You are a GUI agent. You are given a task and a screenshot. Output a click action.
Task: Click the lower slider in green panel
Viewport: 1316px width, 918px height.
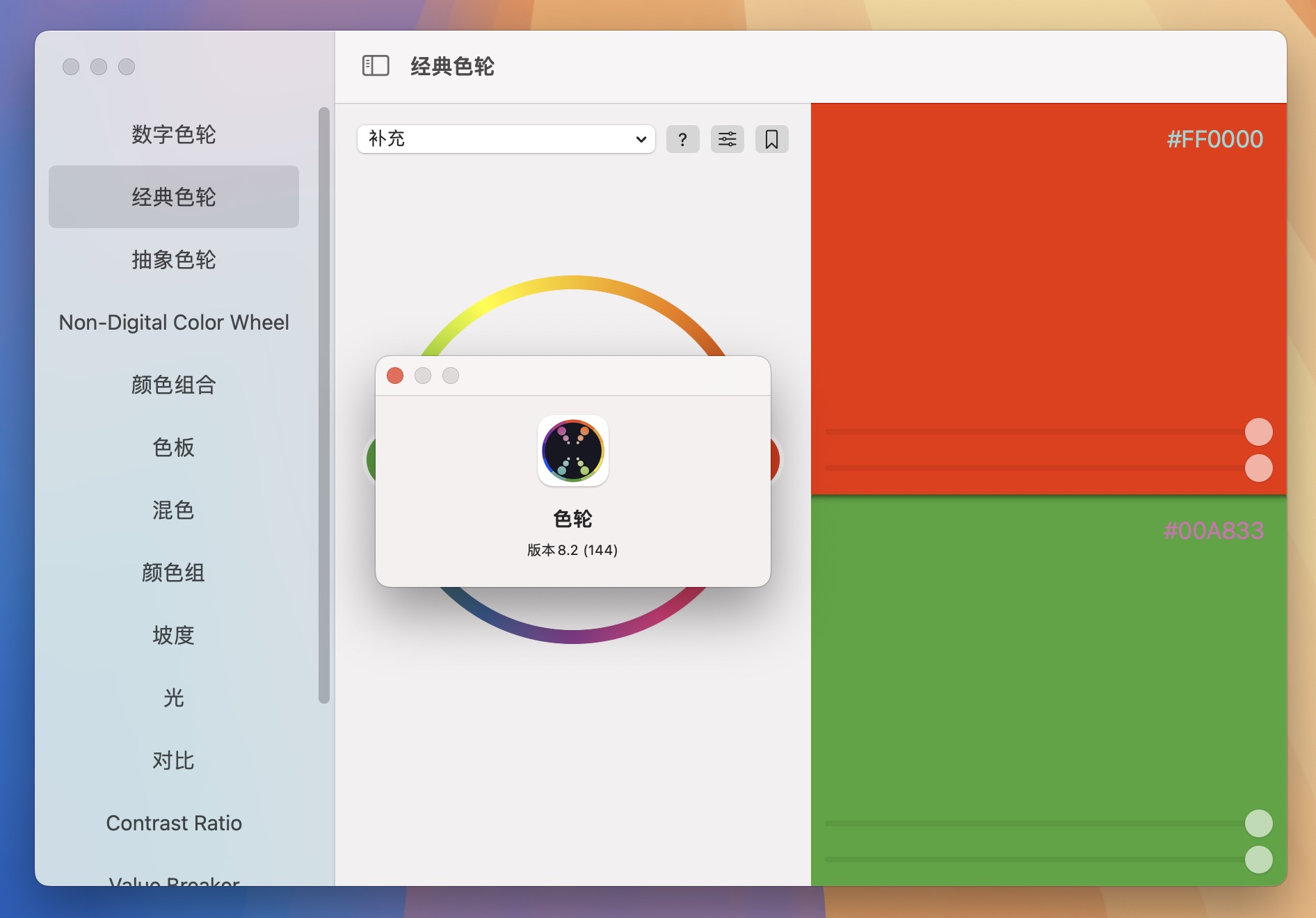click(x=1049, y=860)
